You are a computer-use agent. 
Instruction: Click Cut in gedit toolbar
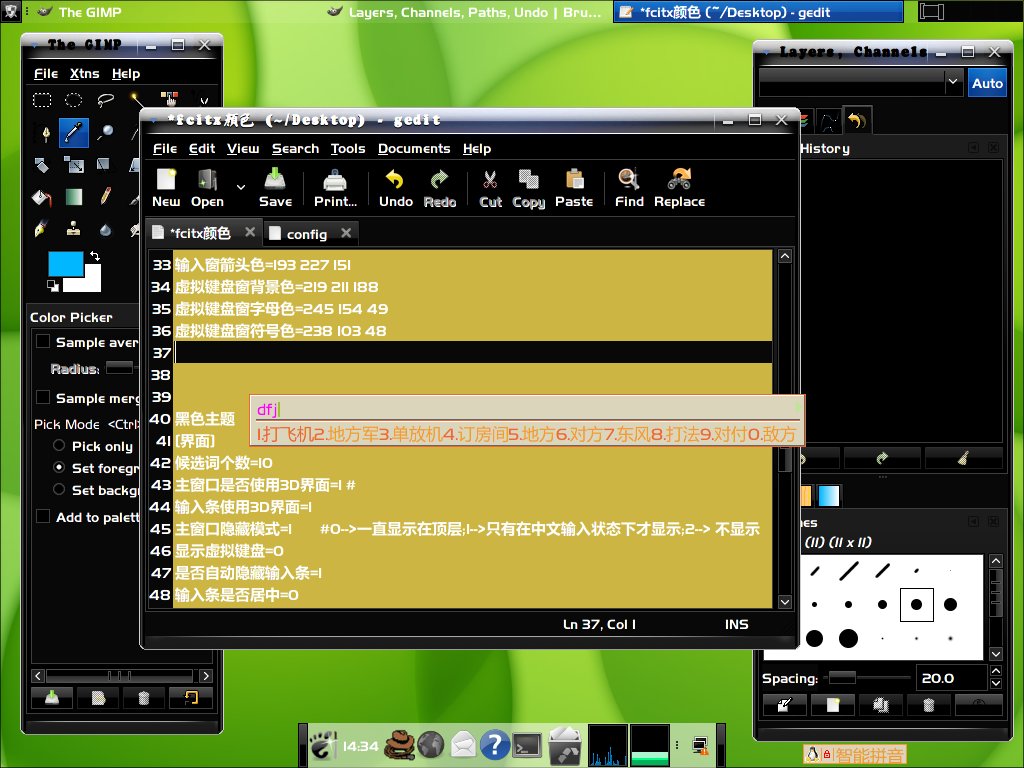coord(490,188)
